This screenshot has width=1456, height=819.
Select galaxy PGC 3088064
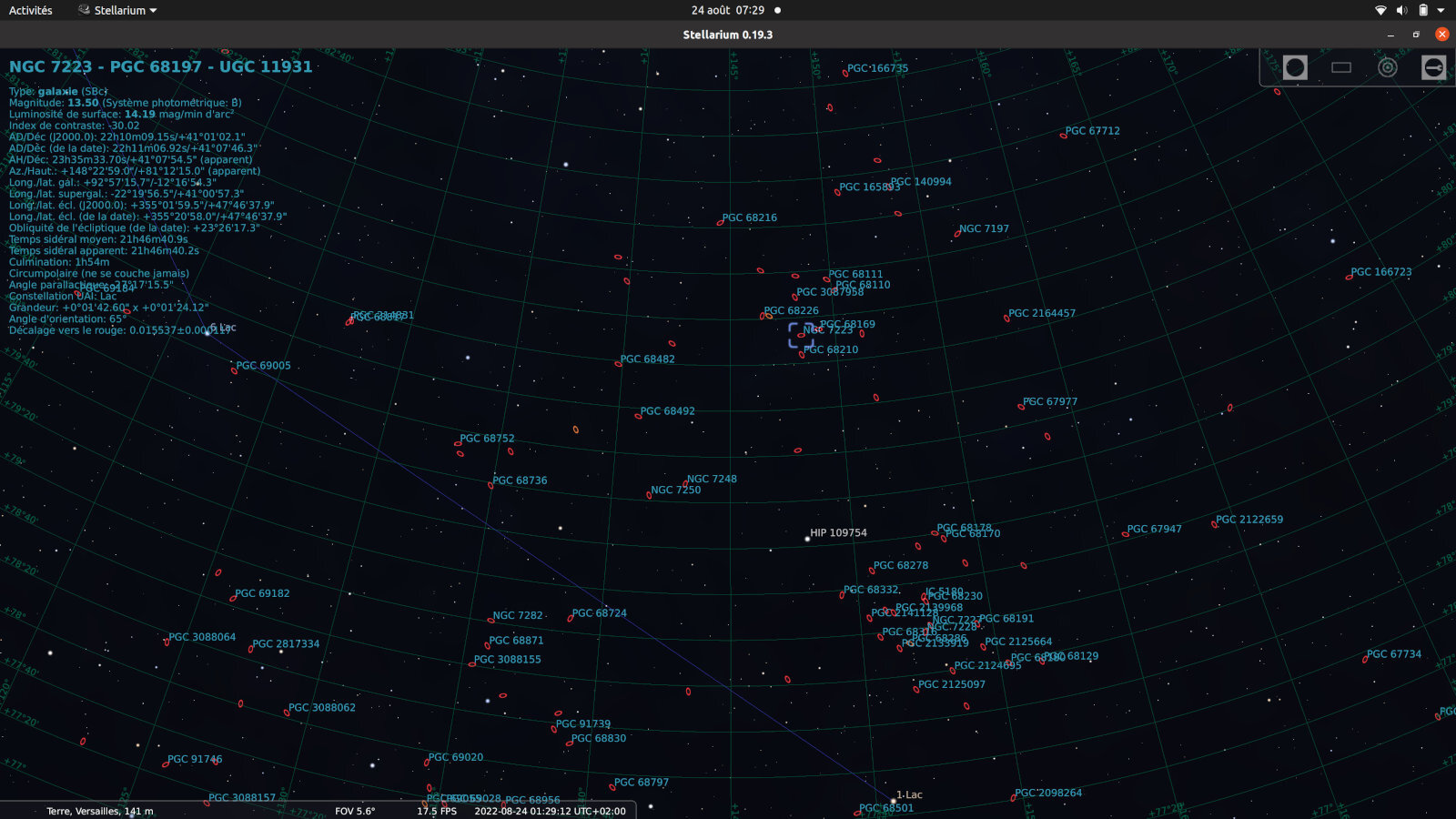202,637
